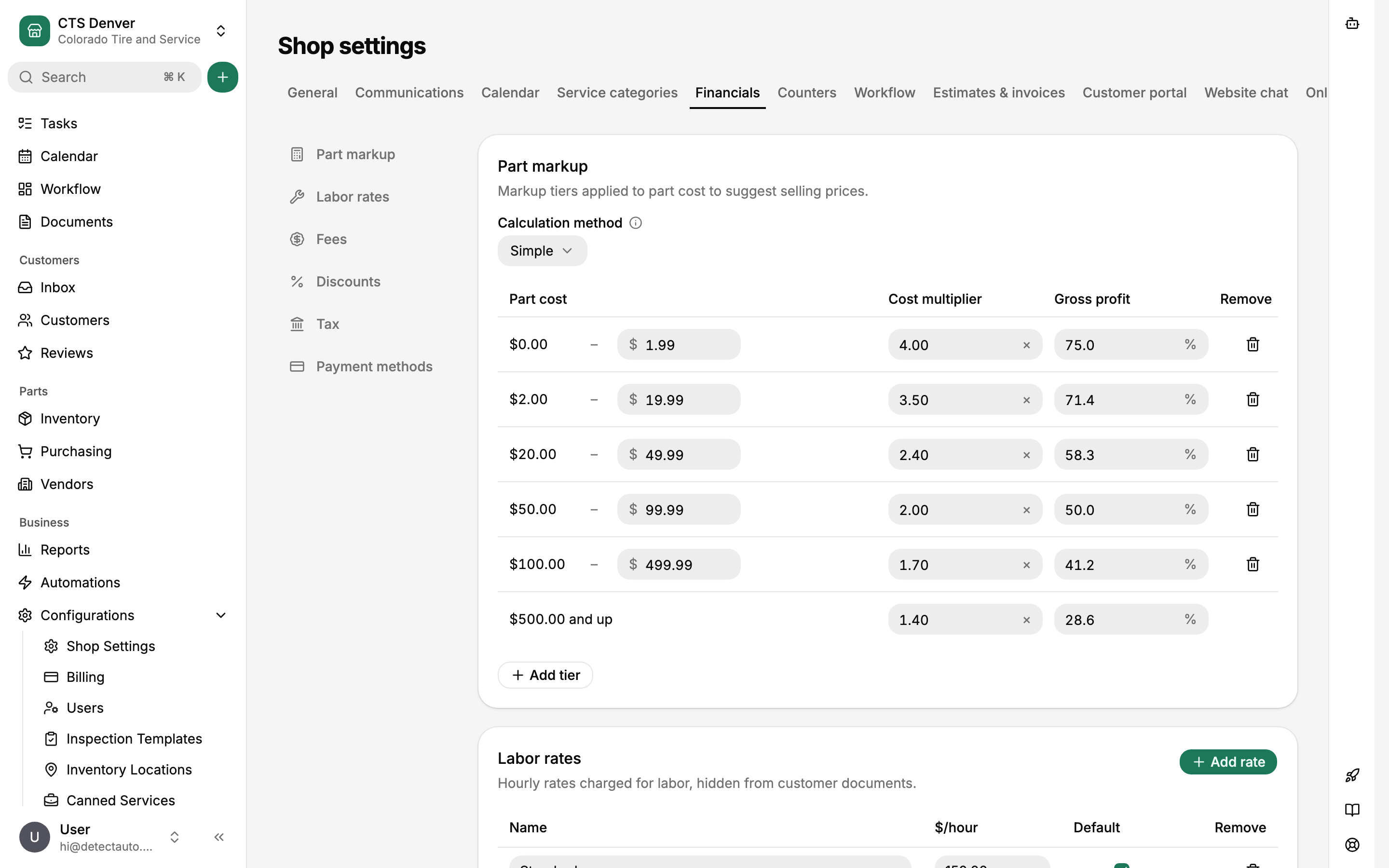Screen dimensions: 1389x868
Task: Switch to the Communications tab
Action: [409, 93]
